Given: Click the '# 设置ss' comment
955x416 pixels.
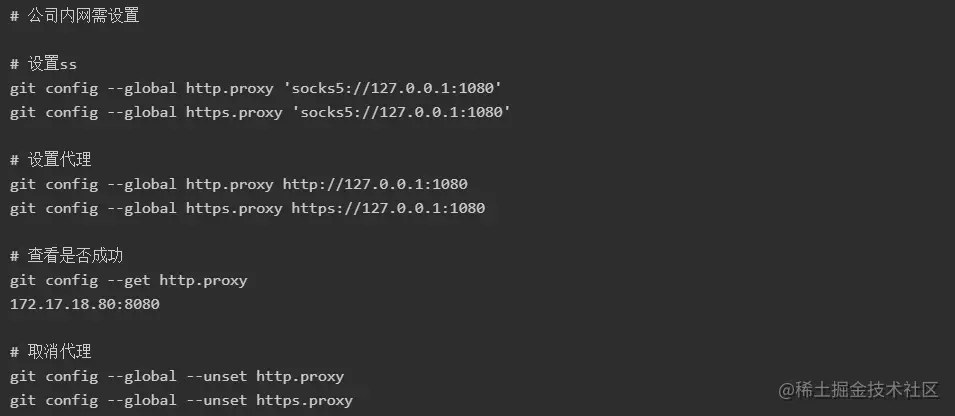Looking at the screenshot, I should pos(44,64).
